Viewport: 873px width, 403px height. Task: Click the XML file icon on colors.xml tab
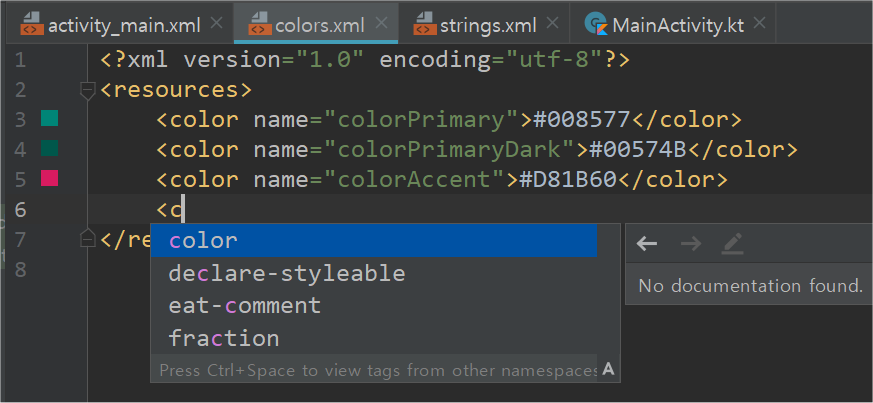(259, 25)
